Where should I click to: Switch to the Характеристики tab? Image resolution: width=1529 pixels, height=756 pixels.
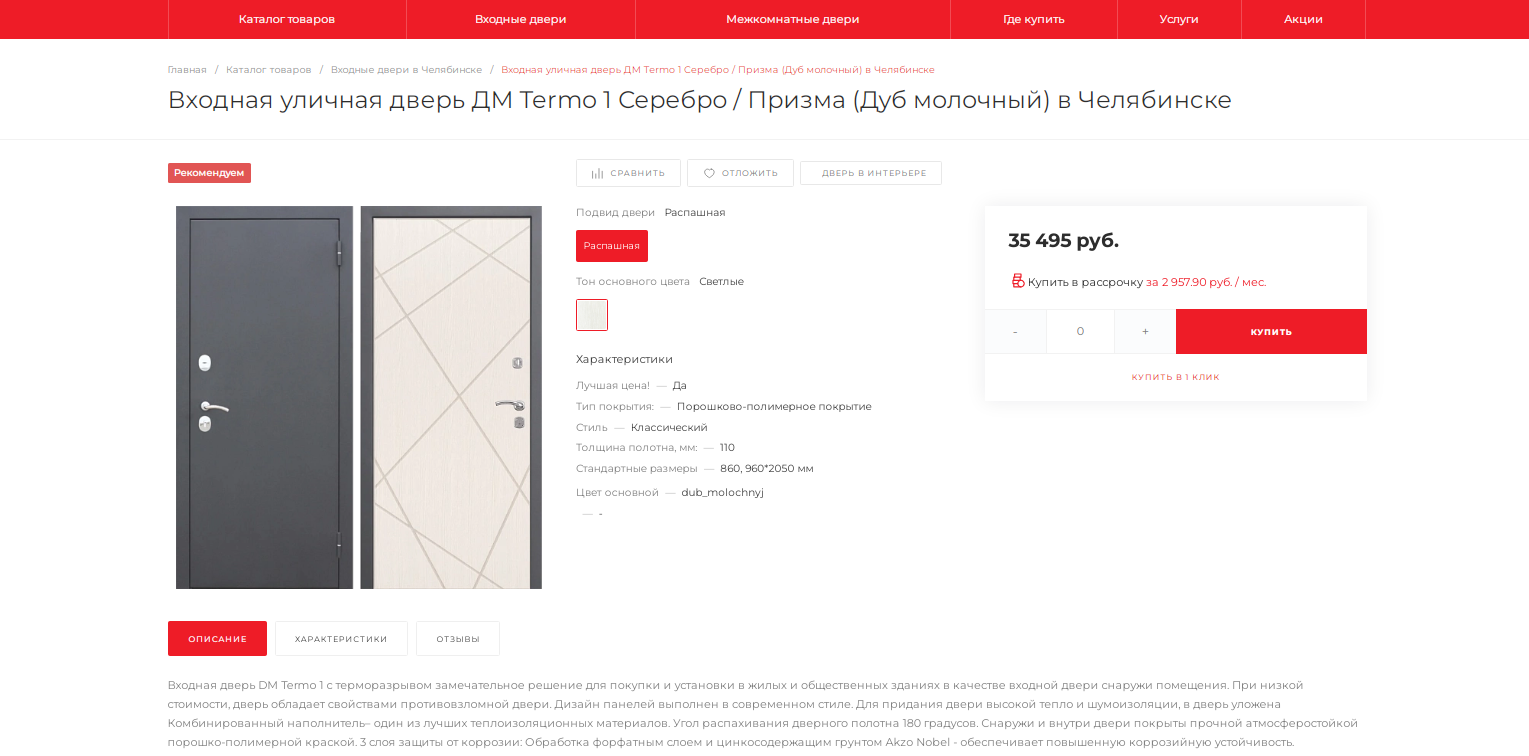341,638
